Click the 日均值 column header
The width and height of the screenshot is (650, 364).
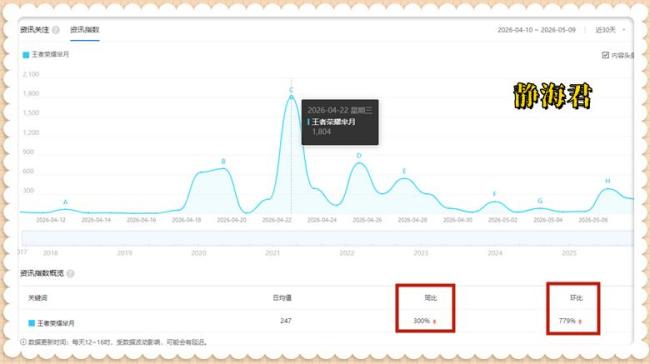282,298
